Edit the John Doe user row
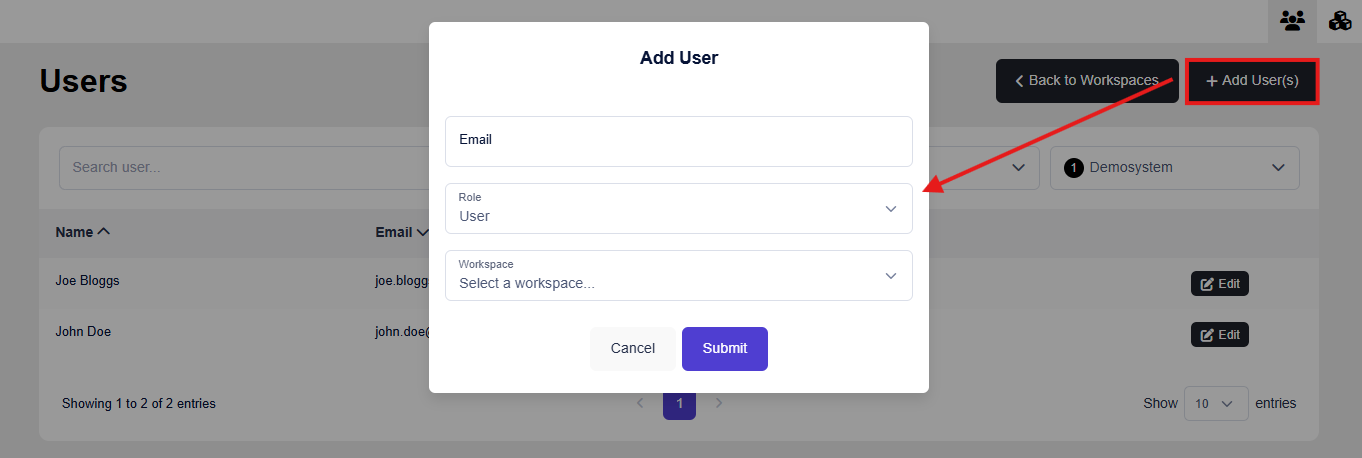Viewport: 1362px width, 458px height. [1219, 335]
